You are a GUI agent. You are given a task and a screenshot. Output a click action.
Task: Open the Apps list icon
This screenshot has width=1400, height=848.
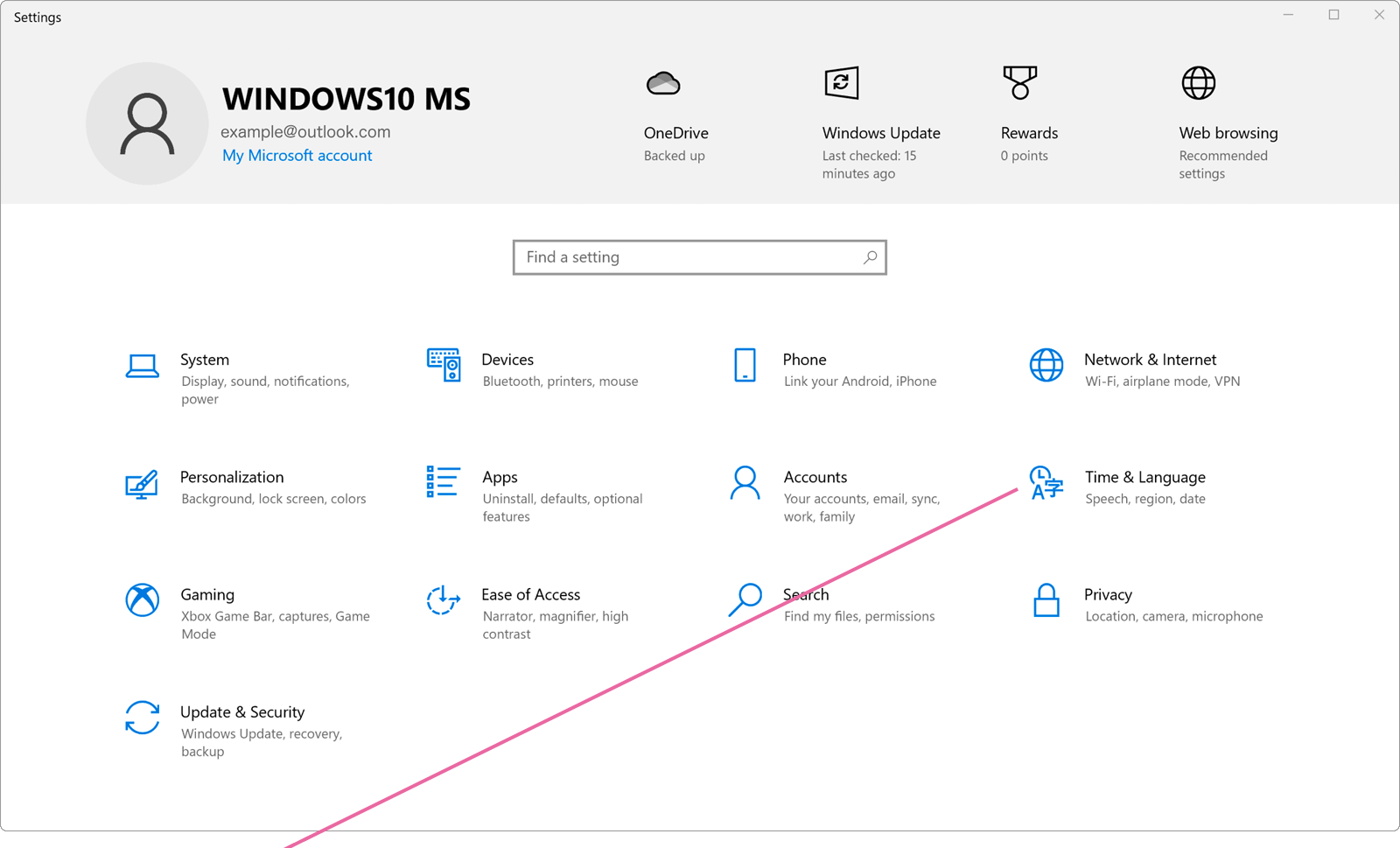444,481
